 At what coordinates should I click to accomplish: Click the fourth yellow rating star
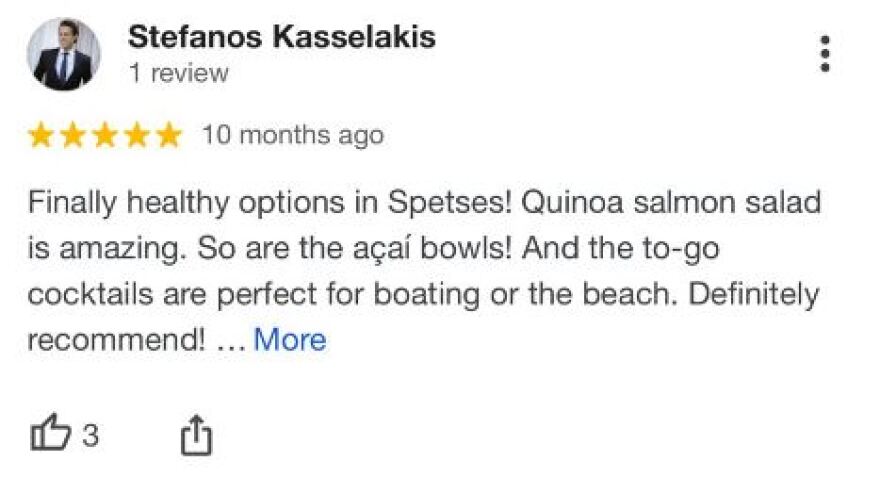pyautogui.click(x=137, y=135)
